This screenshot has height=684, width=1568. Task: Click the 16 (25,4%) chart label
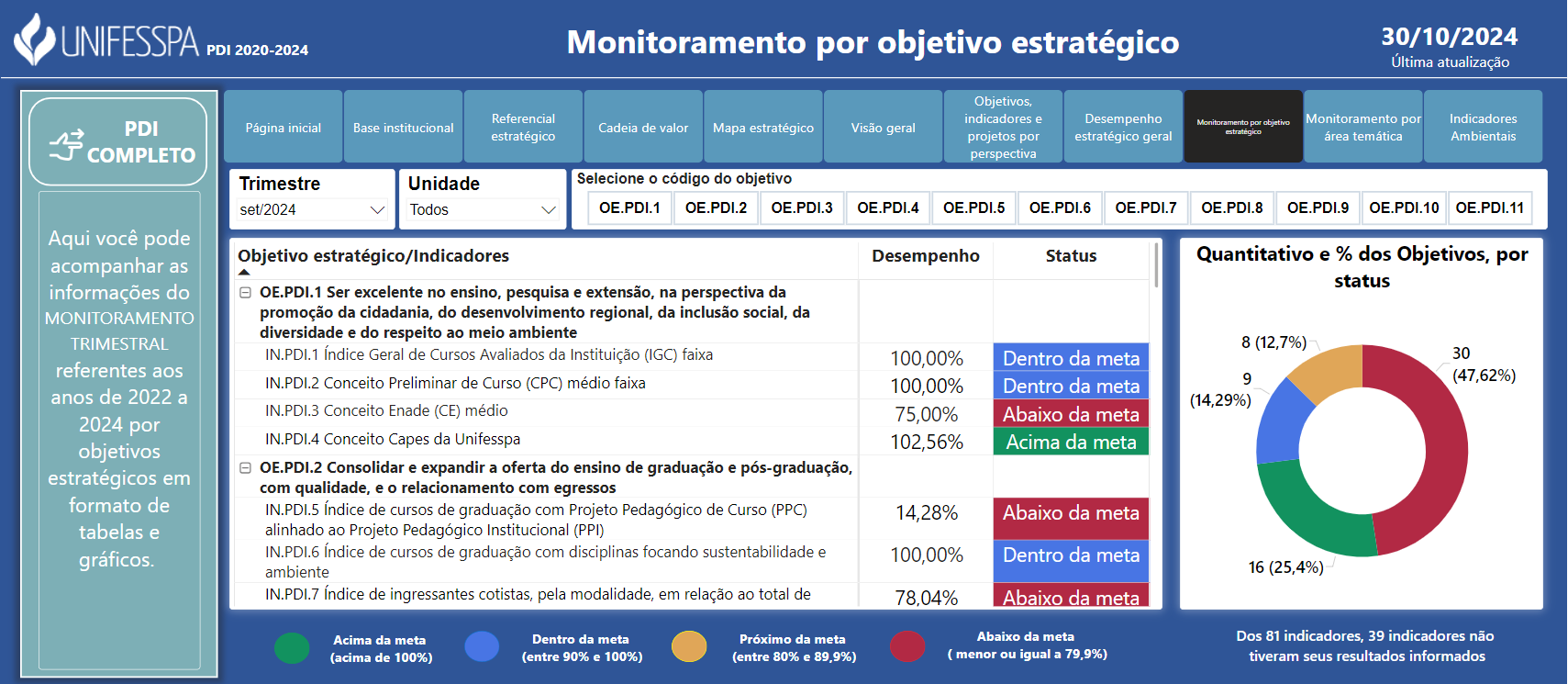(1285, 567)
